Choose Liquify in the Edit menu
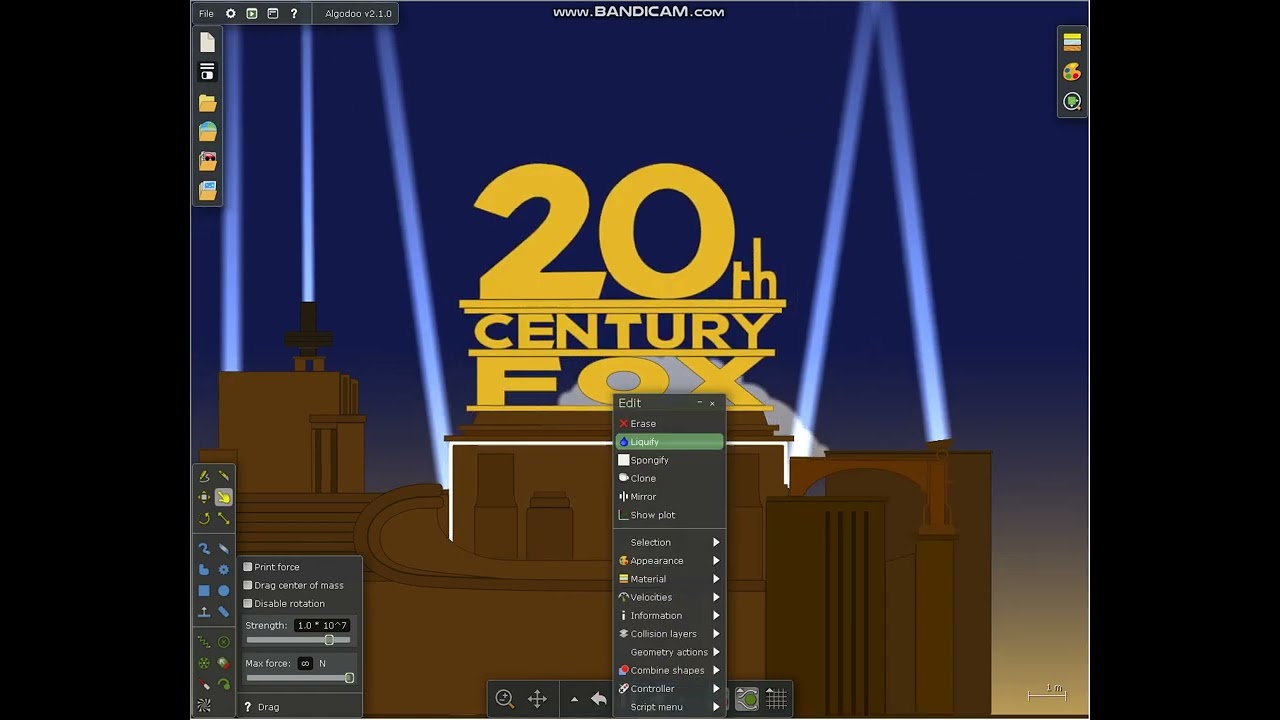Image resolution: width=1280 pixels, height=720 pixels. 669,442
